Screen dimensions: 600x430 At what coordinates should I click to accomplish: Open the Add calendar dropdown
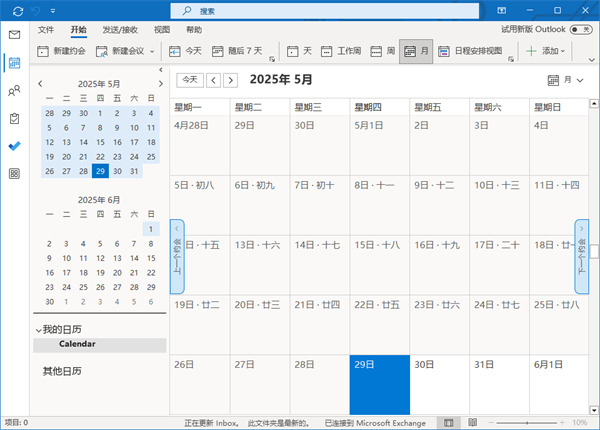click(x=545, y=51)
